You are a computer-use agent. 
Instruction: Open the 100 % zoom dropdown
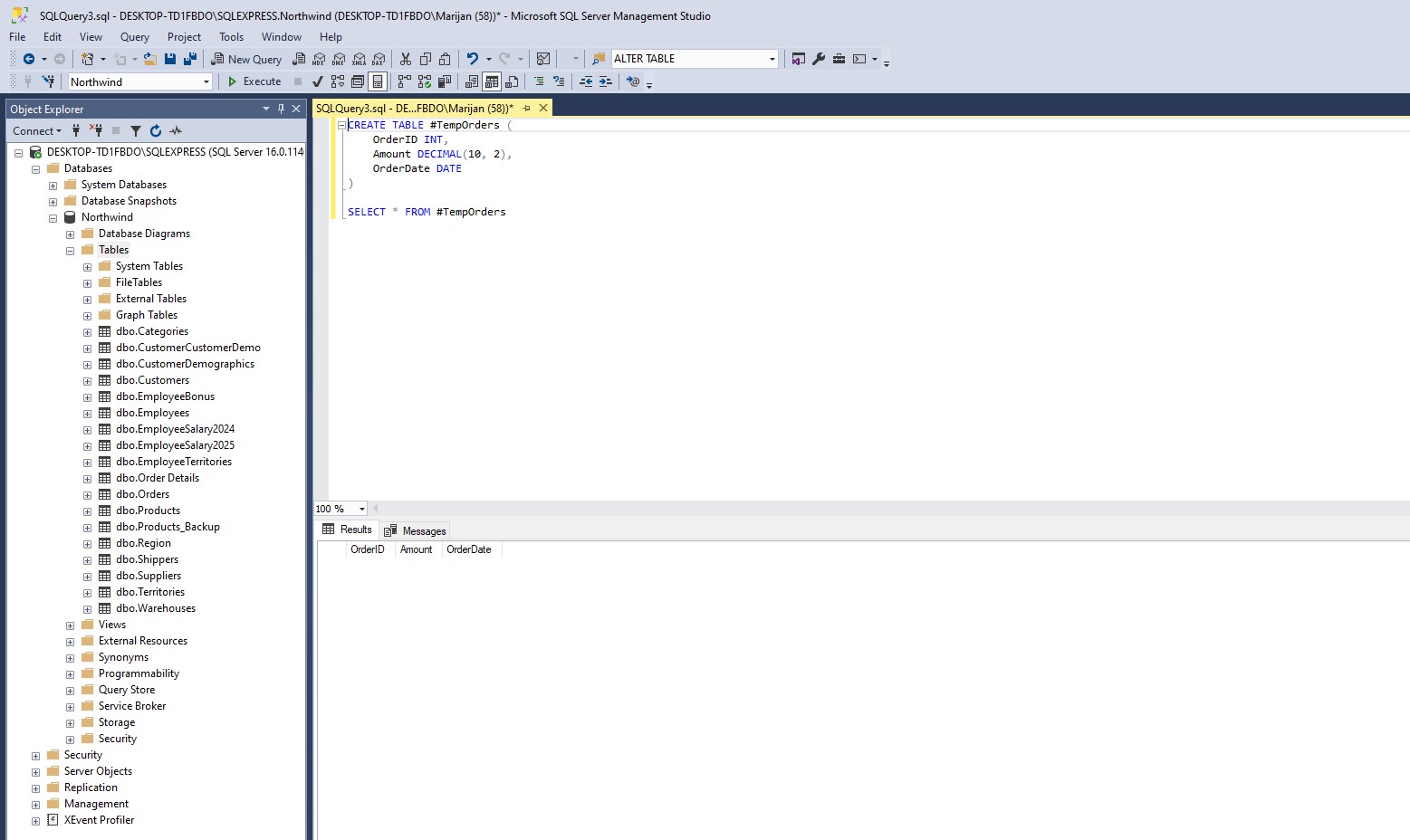coord(361,509)
